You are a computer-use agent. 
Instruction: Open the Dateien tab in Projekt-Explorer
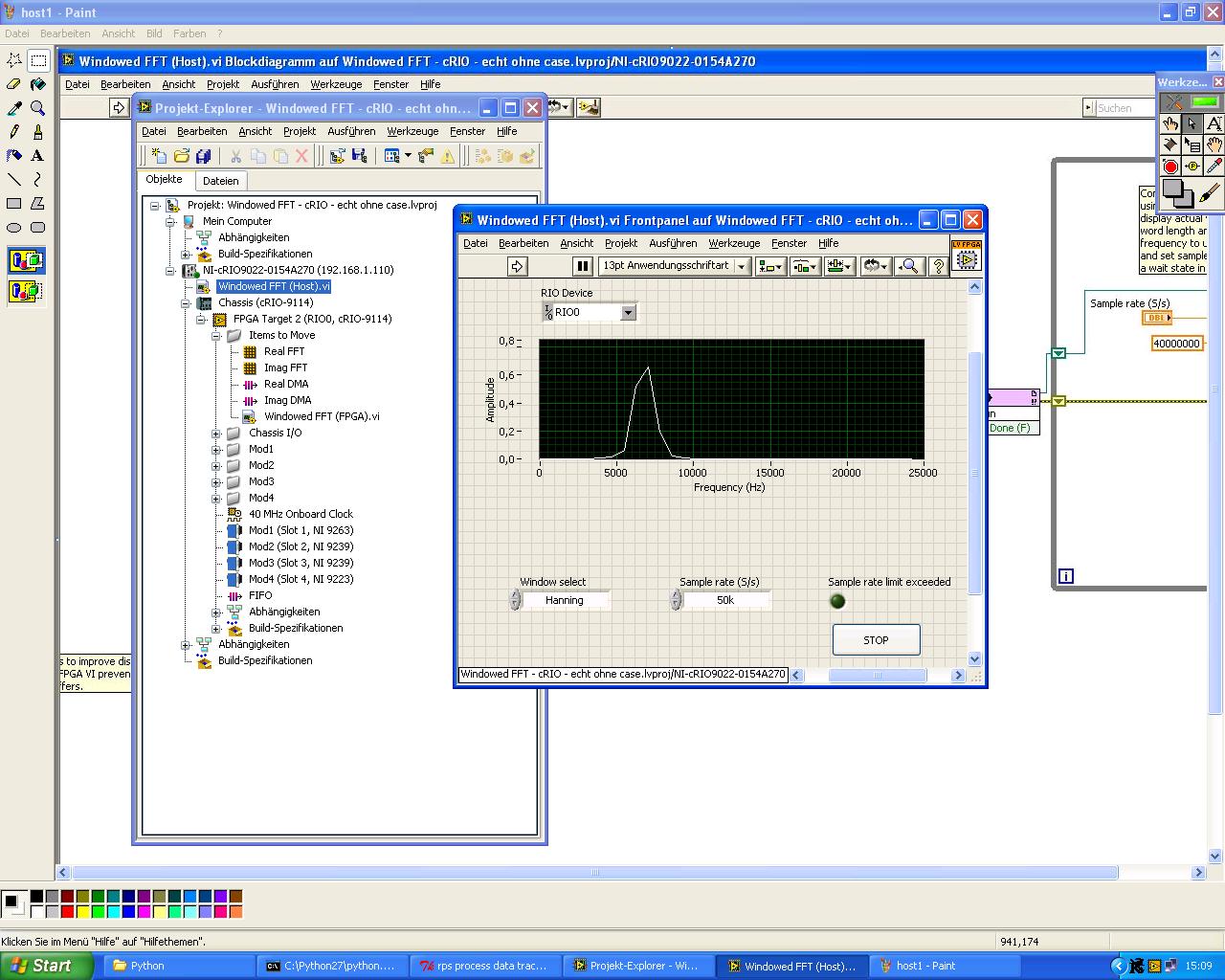point(220,181)
